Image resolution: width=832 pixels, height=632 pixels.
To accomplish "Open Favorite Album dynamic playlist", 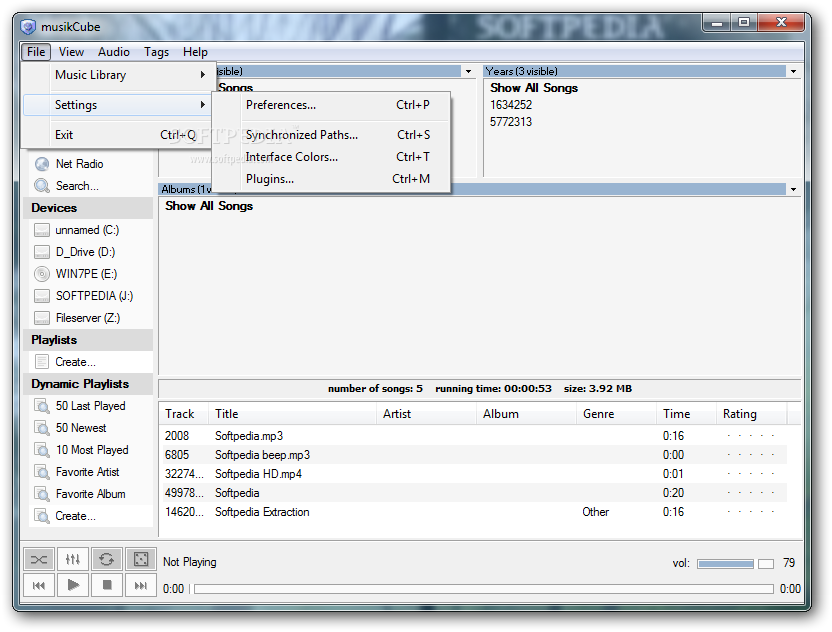I will 90,494.
